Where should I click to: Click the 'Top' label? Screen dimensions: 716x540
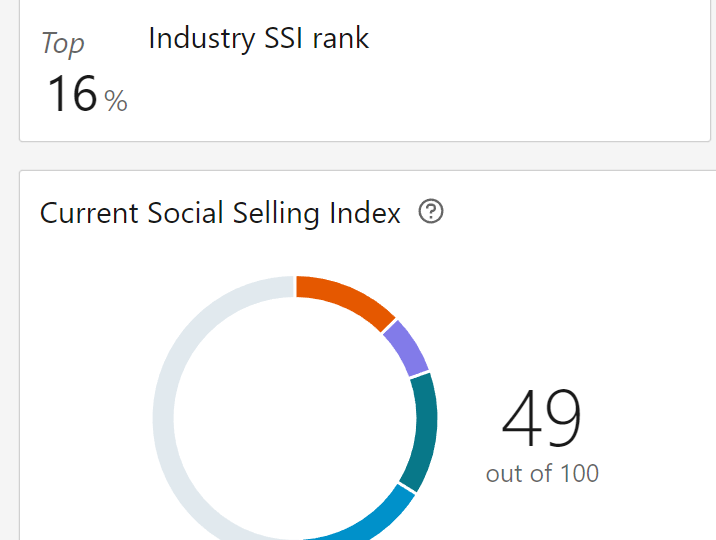[x=63, y=43]
